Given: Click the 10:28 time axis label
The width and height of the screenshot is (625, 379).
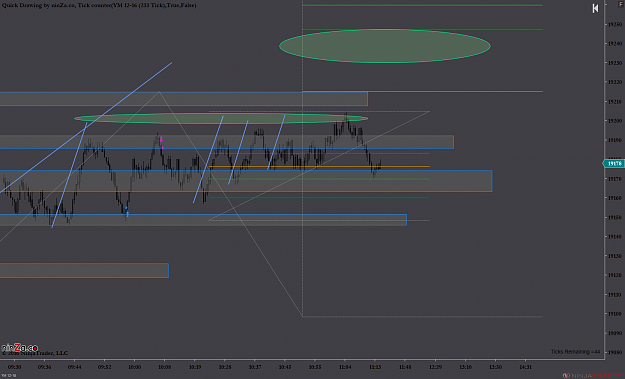Looking at the screenshot, I should pyautogui.click(x=225, y=367).
